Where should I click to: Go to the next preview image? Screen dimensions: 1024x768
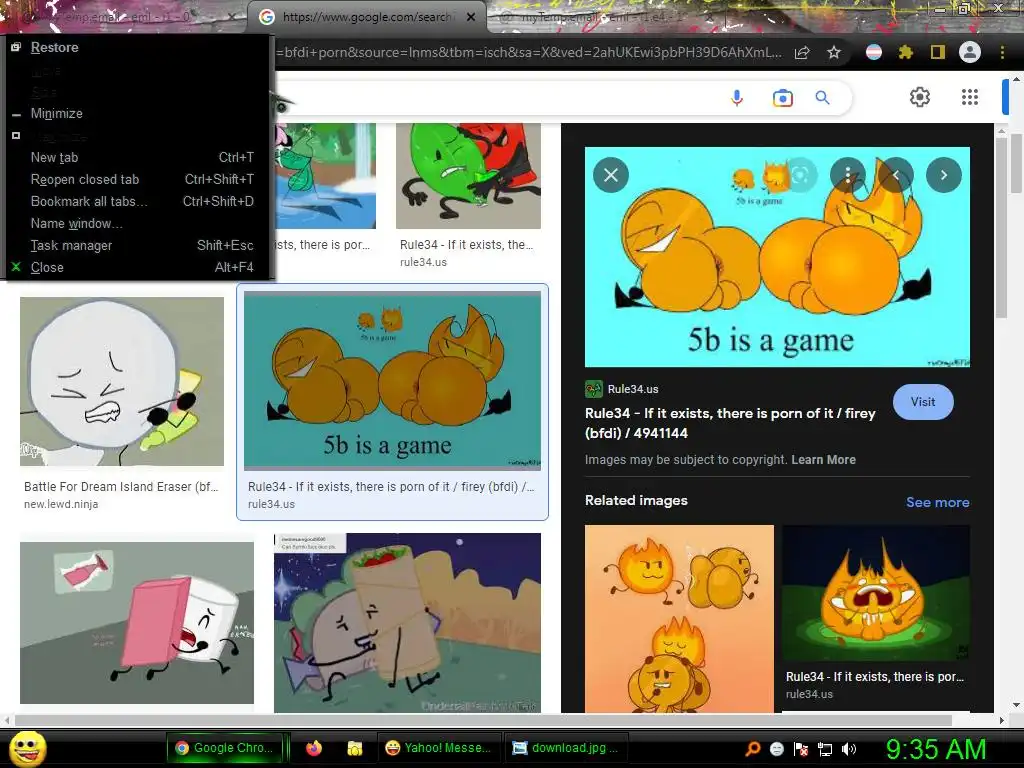[944, 175]
